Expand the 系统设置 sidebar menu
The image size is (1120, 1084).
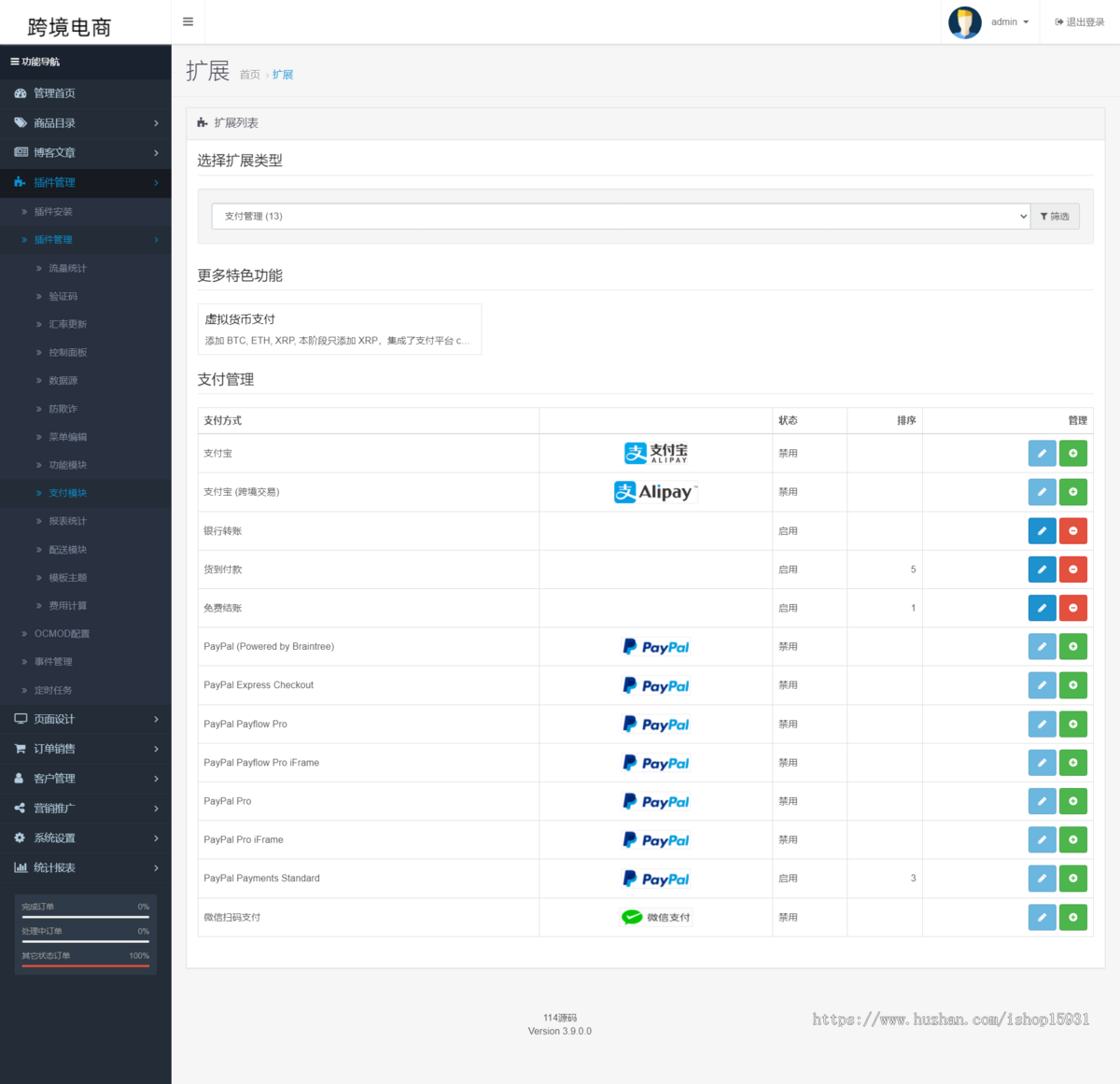[86, 838]
